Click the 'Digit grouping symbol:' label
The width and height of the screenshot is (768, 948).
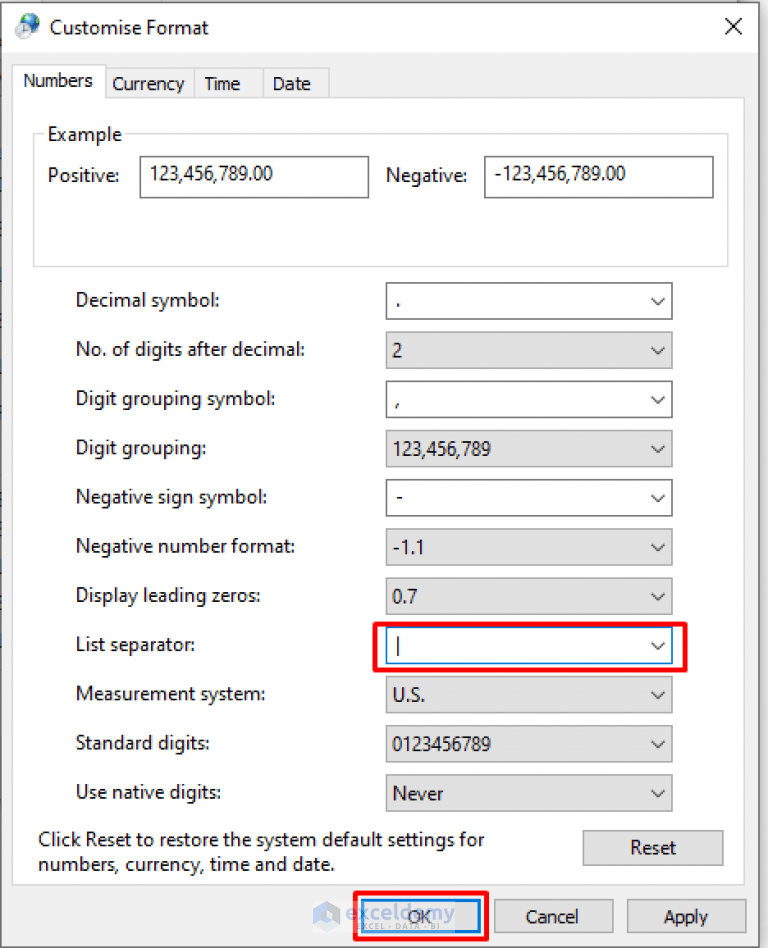coord(175,398)
